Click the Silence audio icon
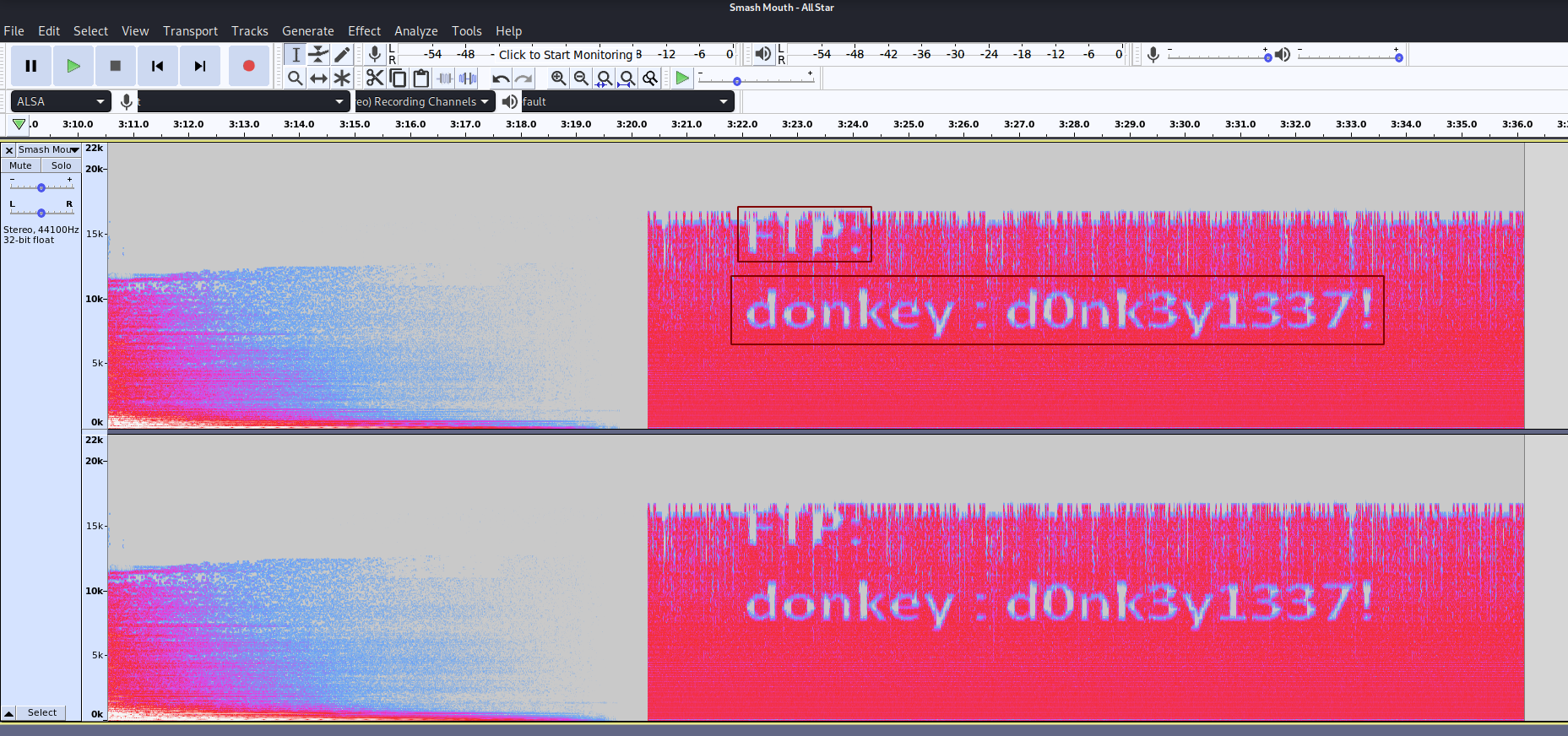Viewport: 1568px width, 736px height. [468, 78]
